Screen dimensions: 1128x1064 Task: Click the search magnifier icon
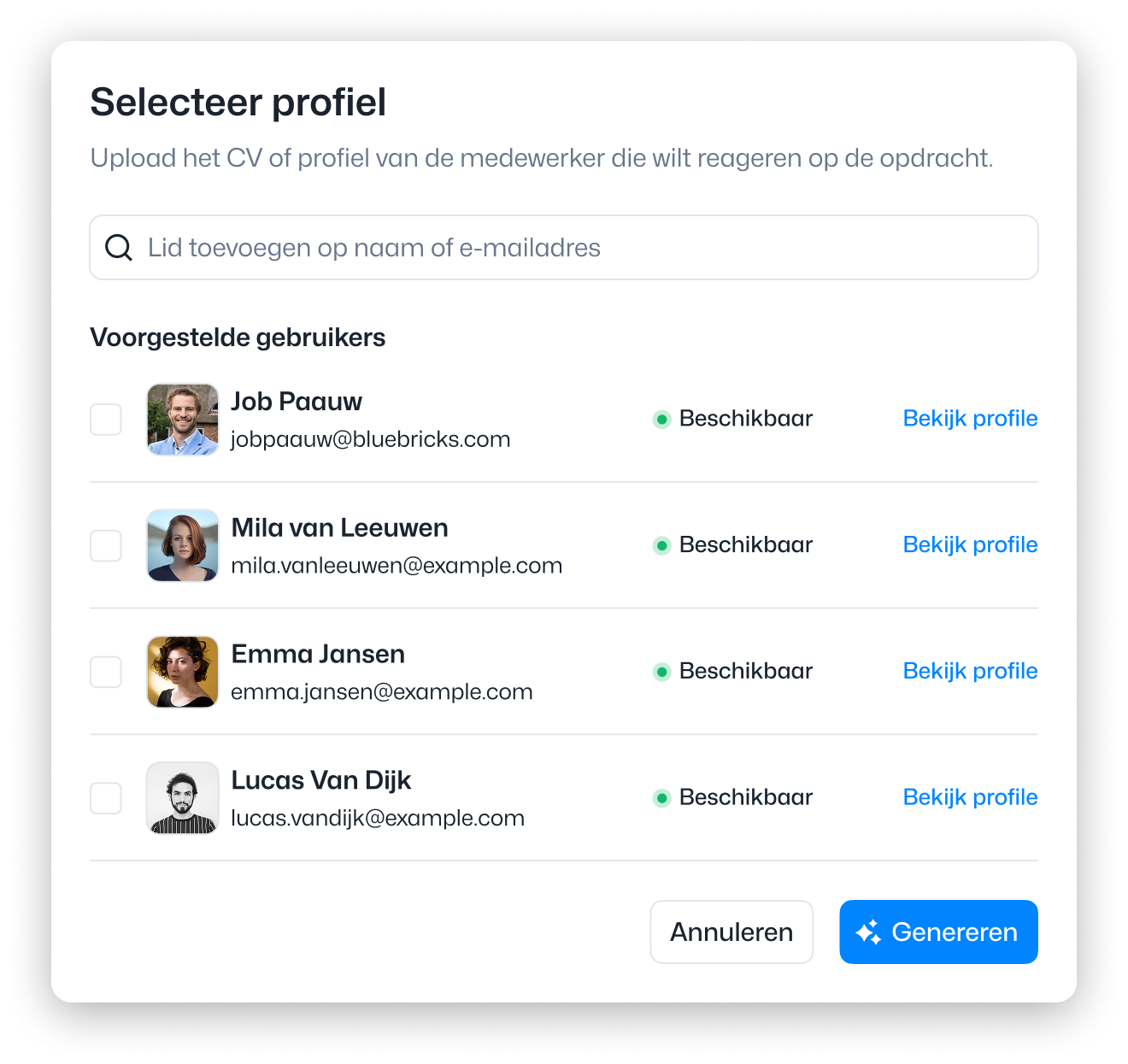coord(119,248)
